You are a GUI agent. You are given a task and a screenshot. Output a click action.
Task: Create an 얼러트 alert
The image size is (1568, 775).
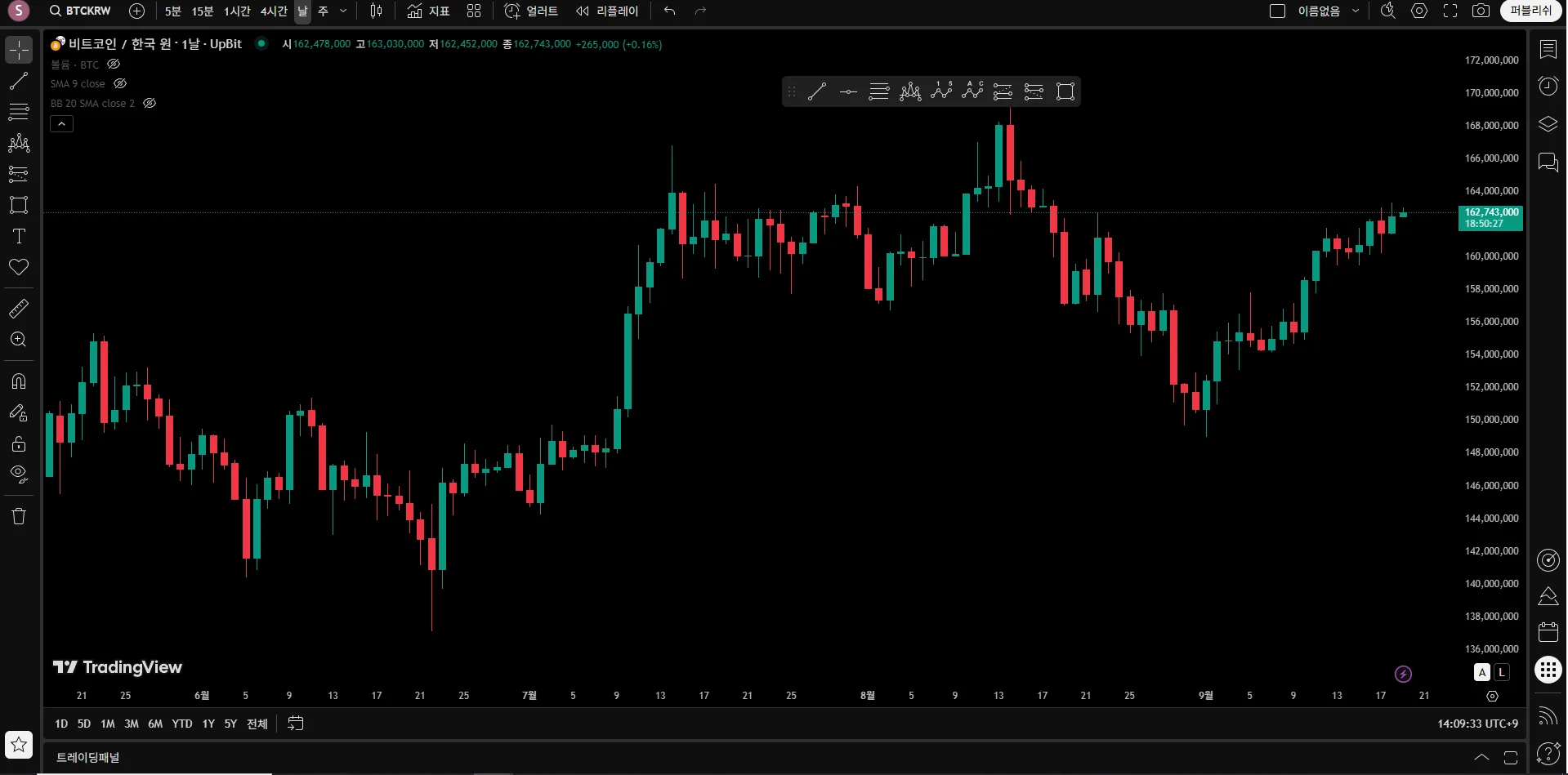(531, 11)
